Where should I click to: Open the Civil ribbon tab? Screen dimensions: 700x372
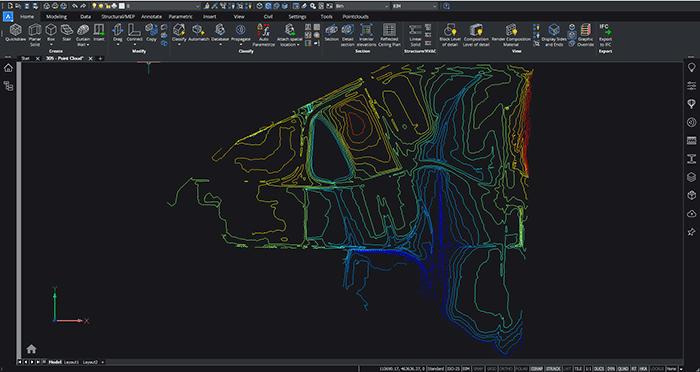268,17
